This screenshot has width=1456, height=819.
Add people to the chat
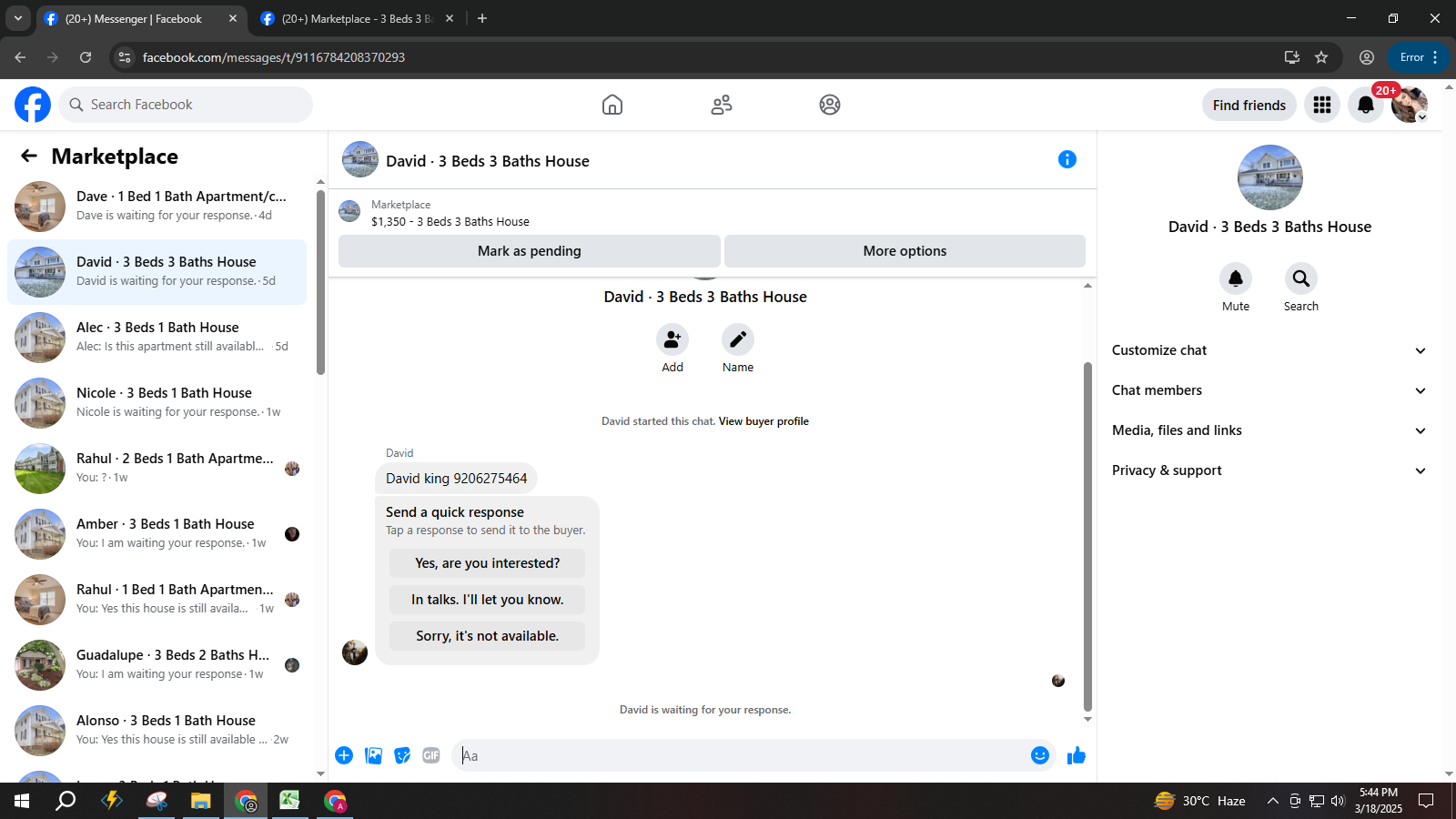pos(672,339)
